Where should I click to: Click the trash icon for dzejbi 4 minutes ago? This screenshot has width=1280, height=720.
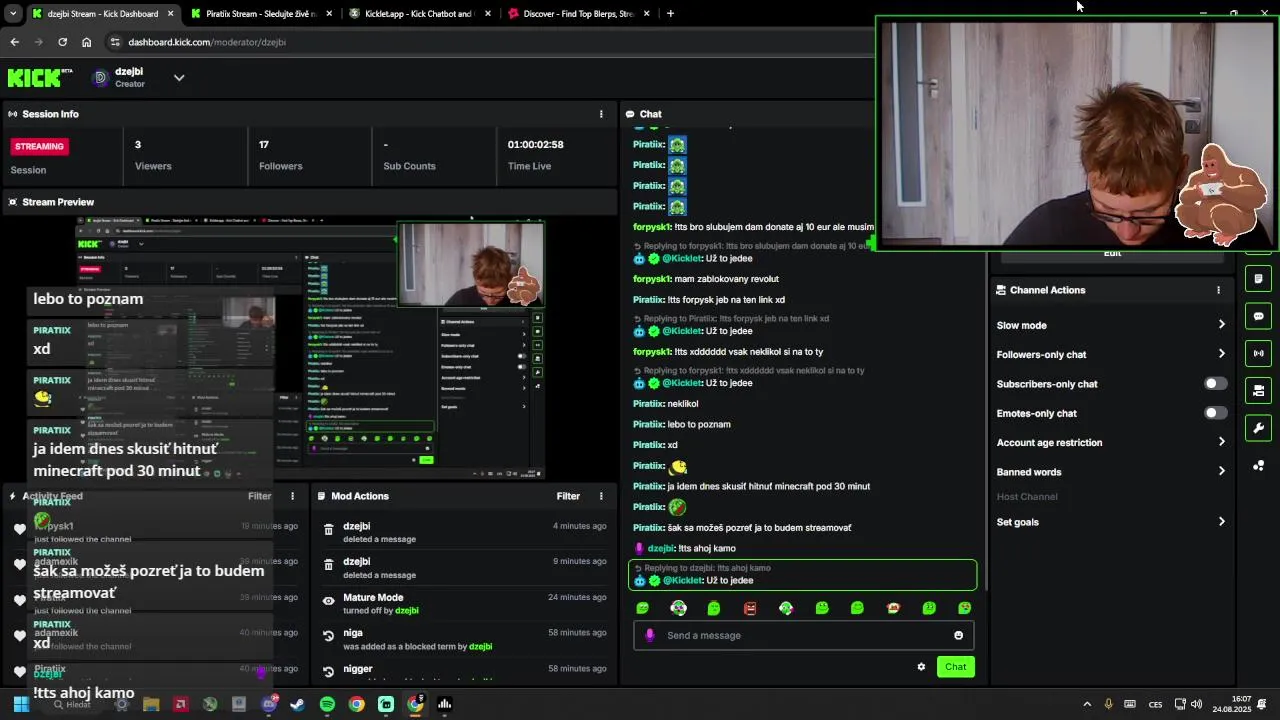pos(328,530)
